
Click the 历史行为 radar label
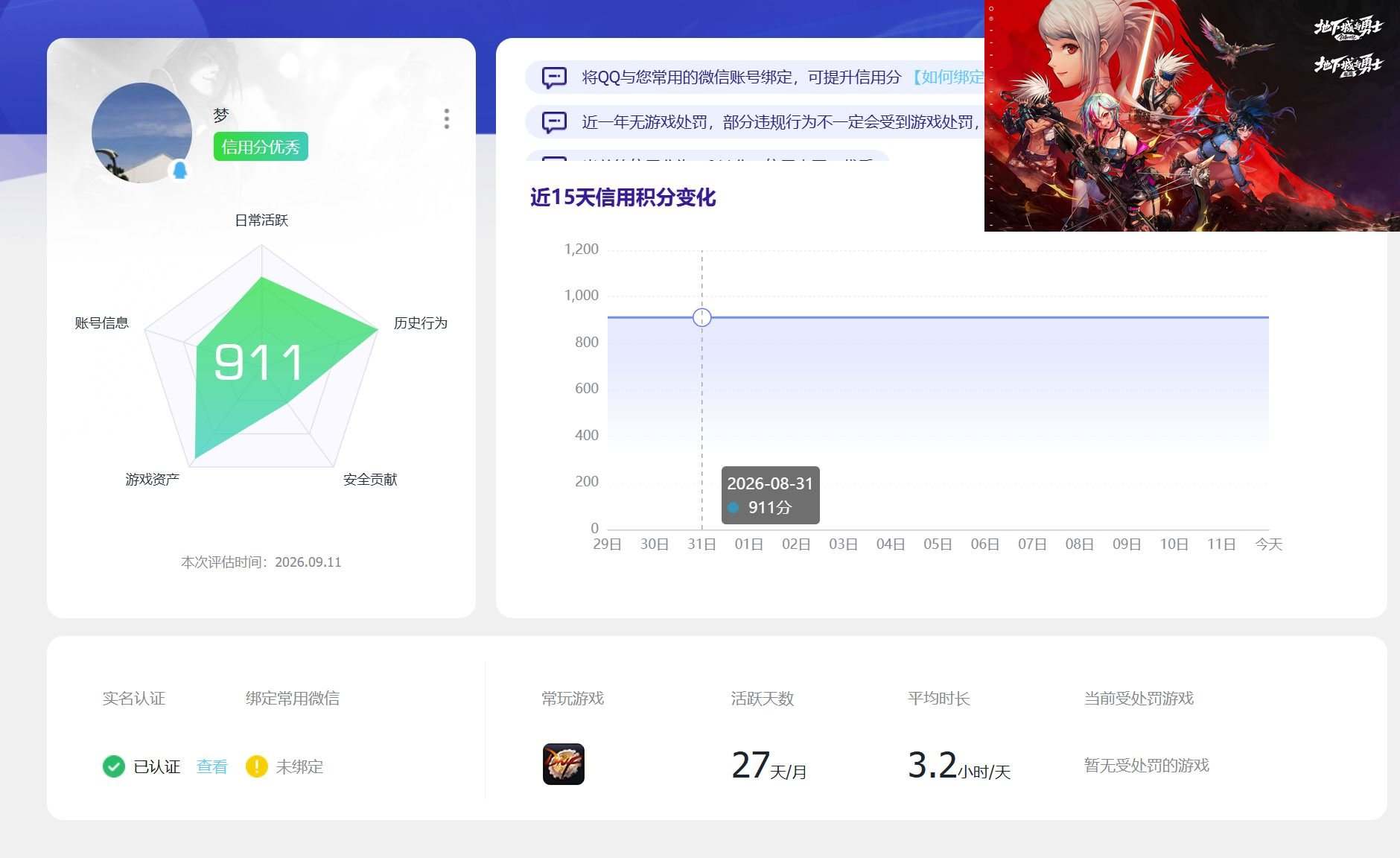coord(421,322)
